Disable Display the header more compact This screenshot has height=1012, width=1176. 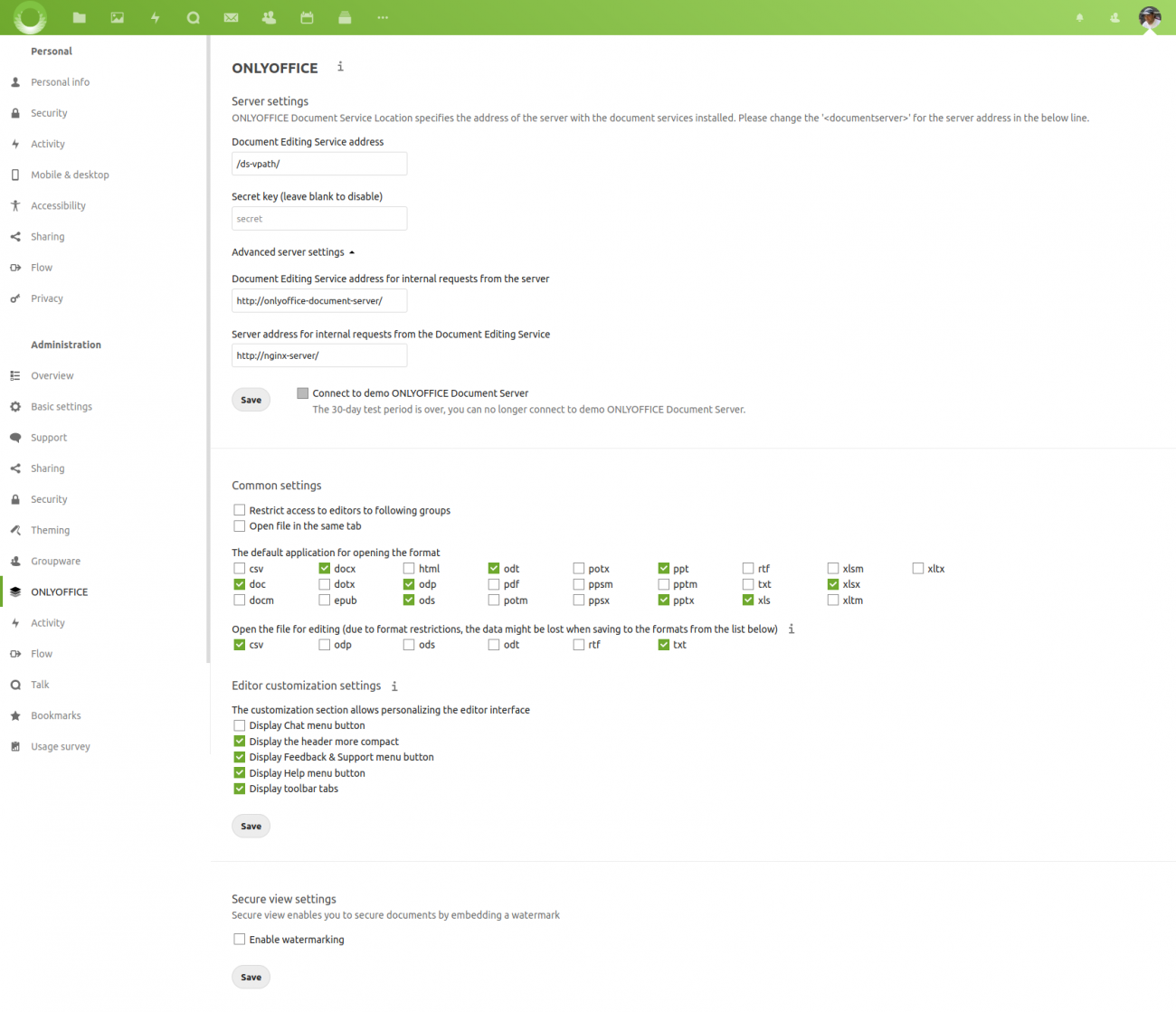pos(240,742)
